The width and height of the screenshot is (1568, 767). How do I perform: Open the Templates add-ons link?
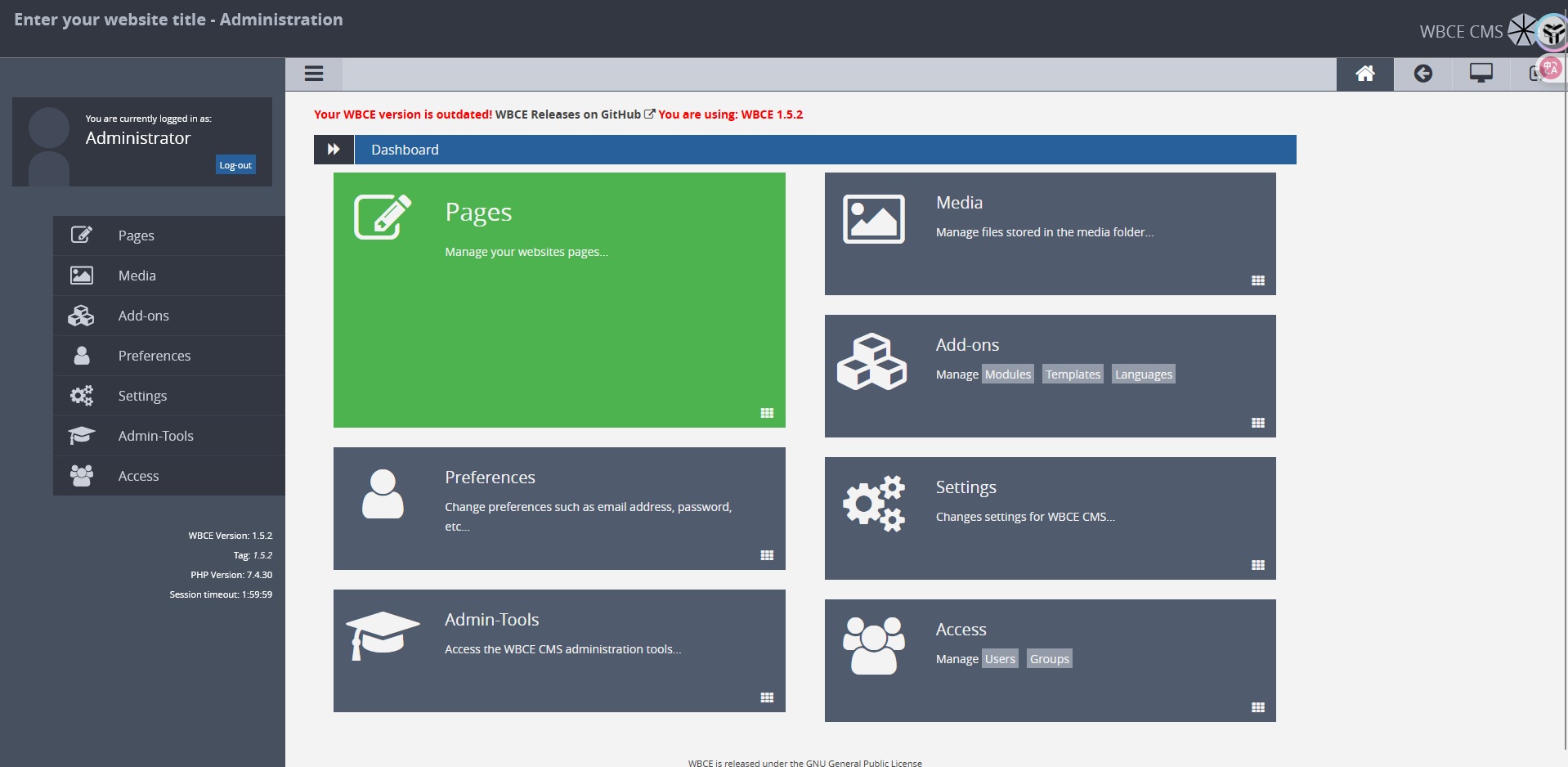coord(1073,375)
